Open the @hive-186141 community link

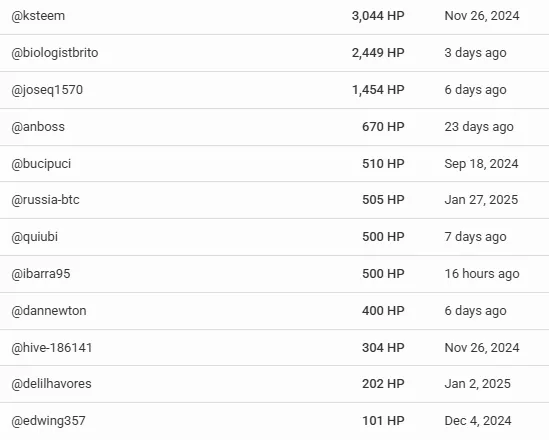pos(52,348)
